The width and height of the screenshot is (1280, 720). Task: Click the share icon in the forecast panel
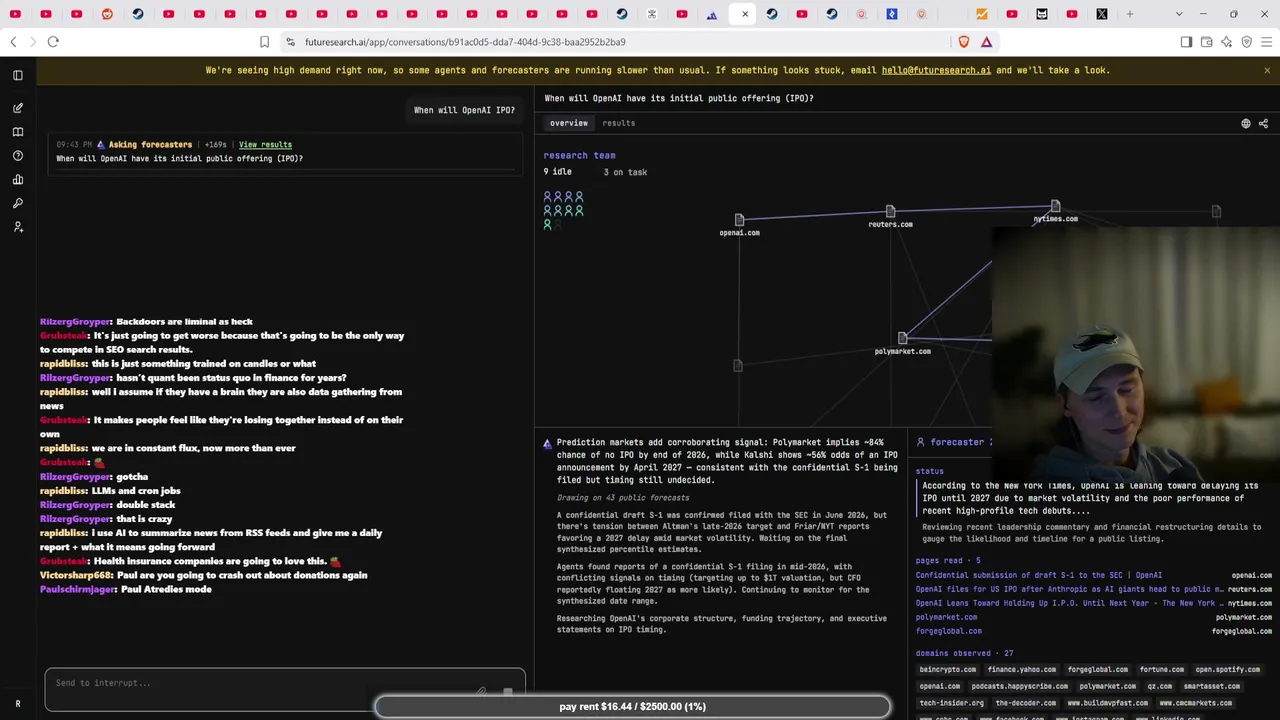(x=1263, y=124)
